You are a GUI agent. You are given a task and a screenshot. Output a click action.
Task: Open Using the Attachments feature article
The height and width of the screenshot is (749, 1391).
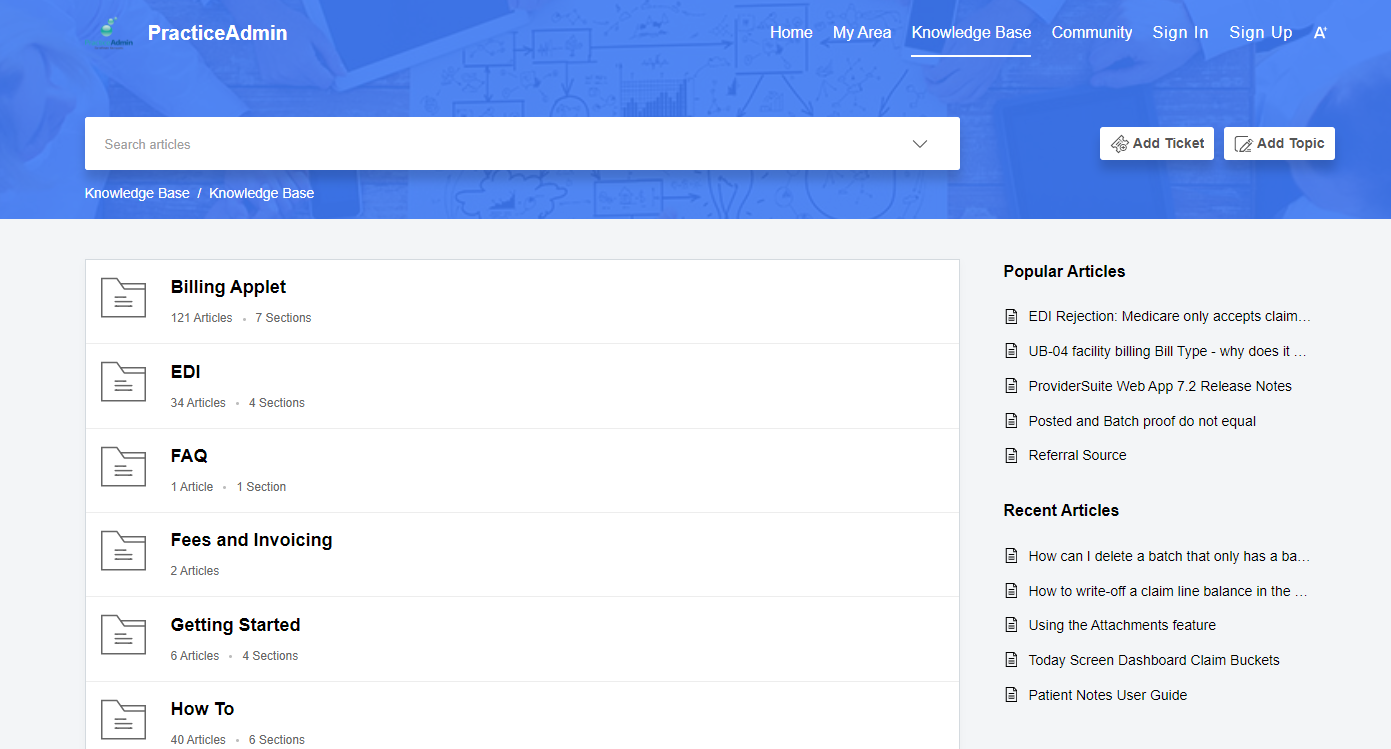point(1122,625)
